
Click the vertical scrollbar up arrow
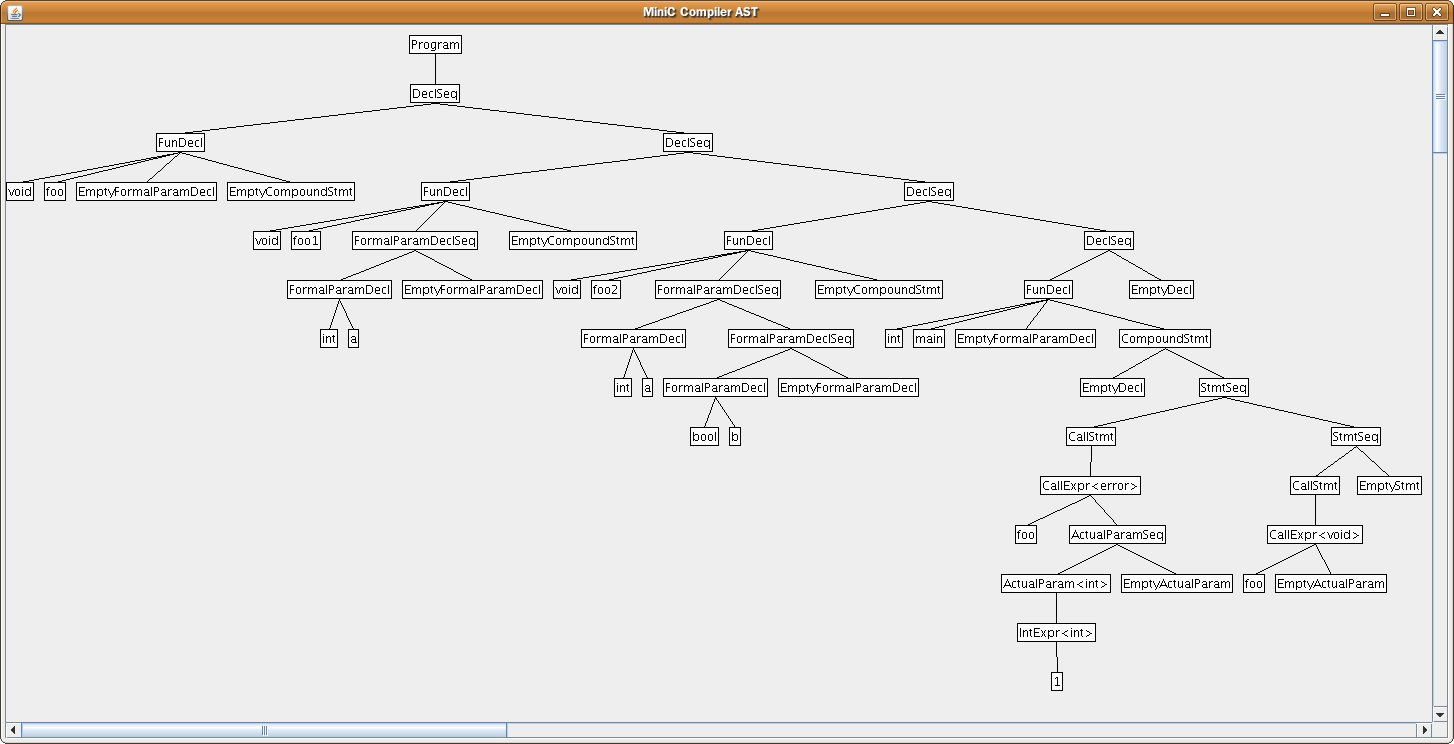click(1440, 33)
